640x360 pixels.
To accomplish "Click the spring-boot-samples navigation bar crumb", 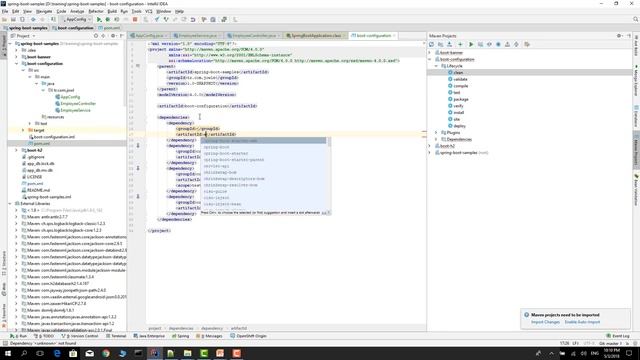I will pyautogui.click(x=28, y=28).
